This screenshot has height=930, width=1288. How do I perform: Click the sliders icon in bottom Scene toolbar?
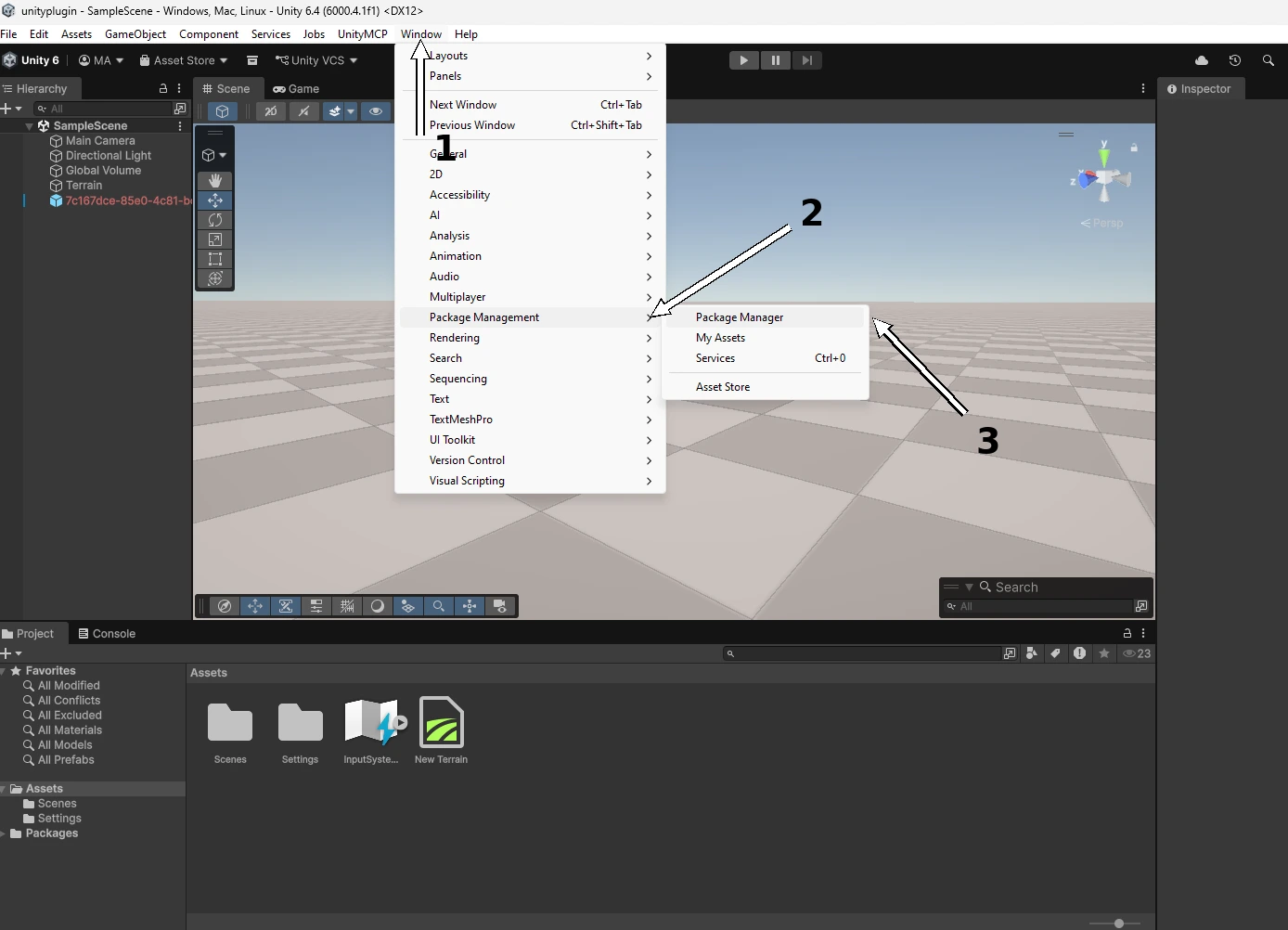click(316, 606)
